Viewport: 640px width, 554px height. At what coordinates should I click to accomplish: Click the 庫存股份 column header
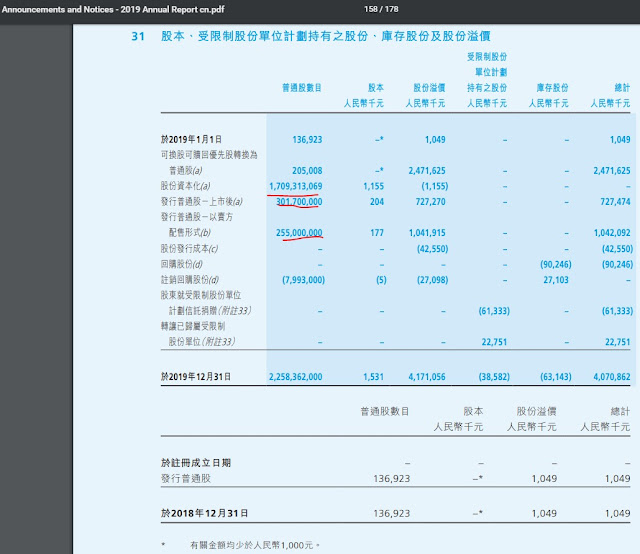552,87
